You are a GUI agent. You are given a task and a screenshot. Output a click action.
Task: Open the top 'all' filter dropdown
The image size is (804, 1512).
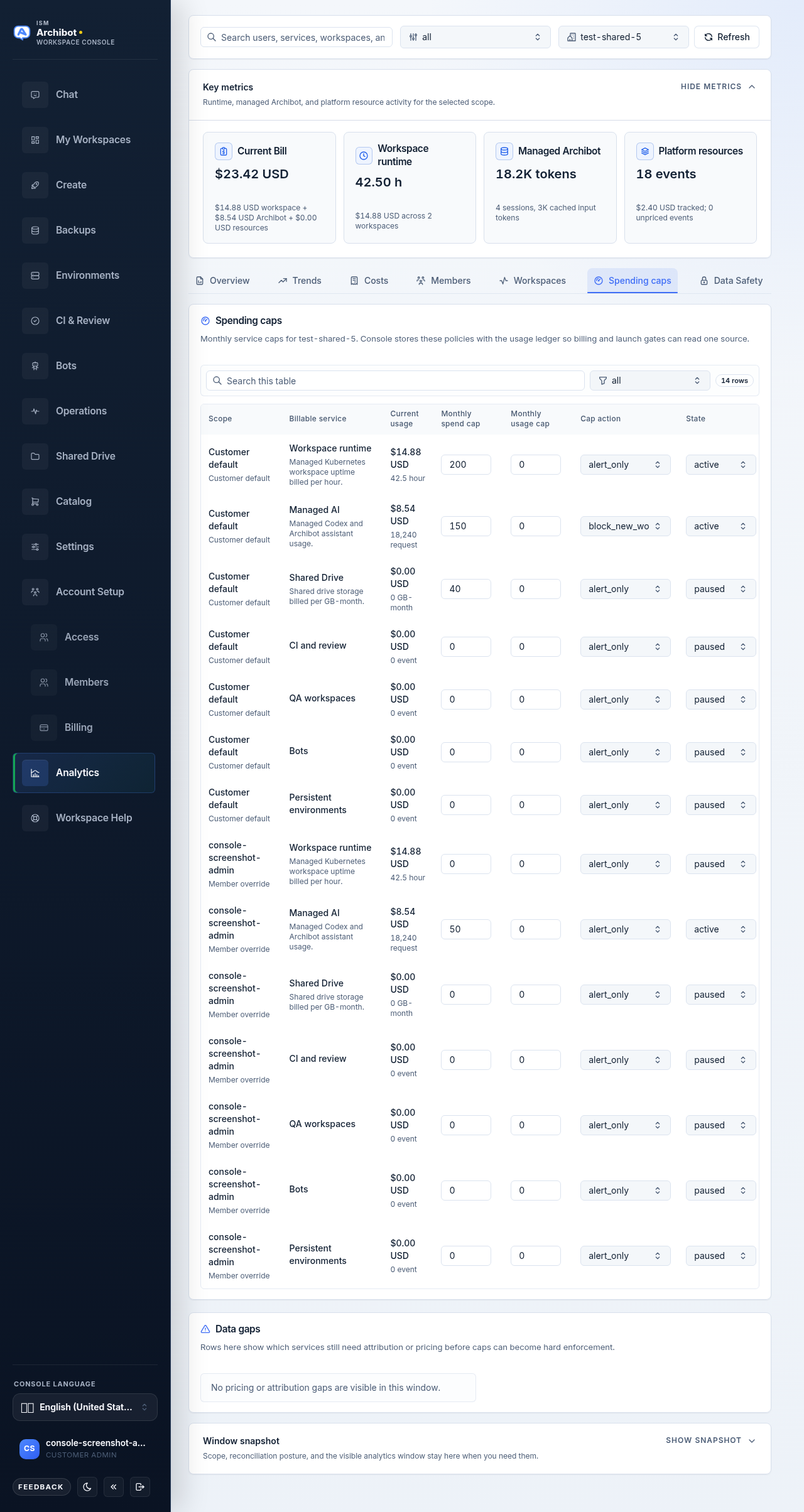475,37
